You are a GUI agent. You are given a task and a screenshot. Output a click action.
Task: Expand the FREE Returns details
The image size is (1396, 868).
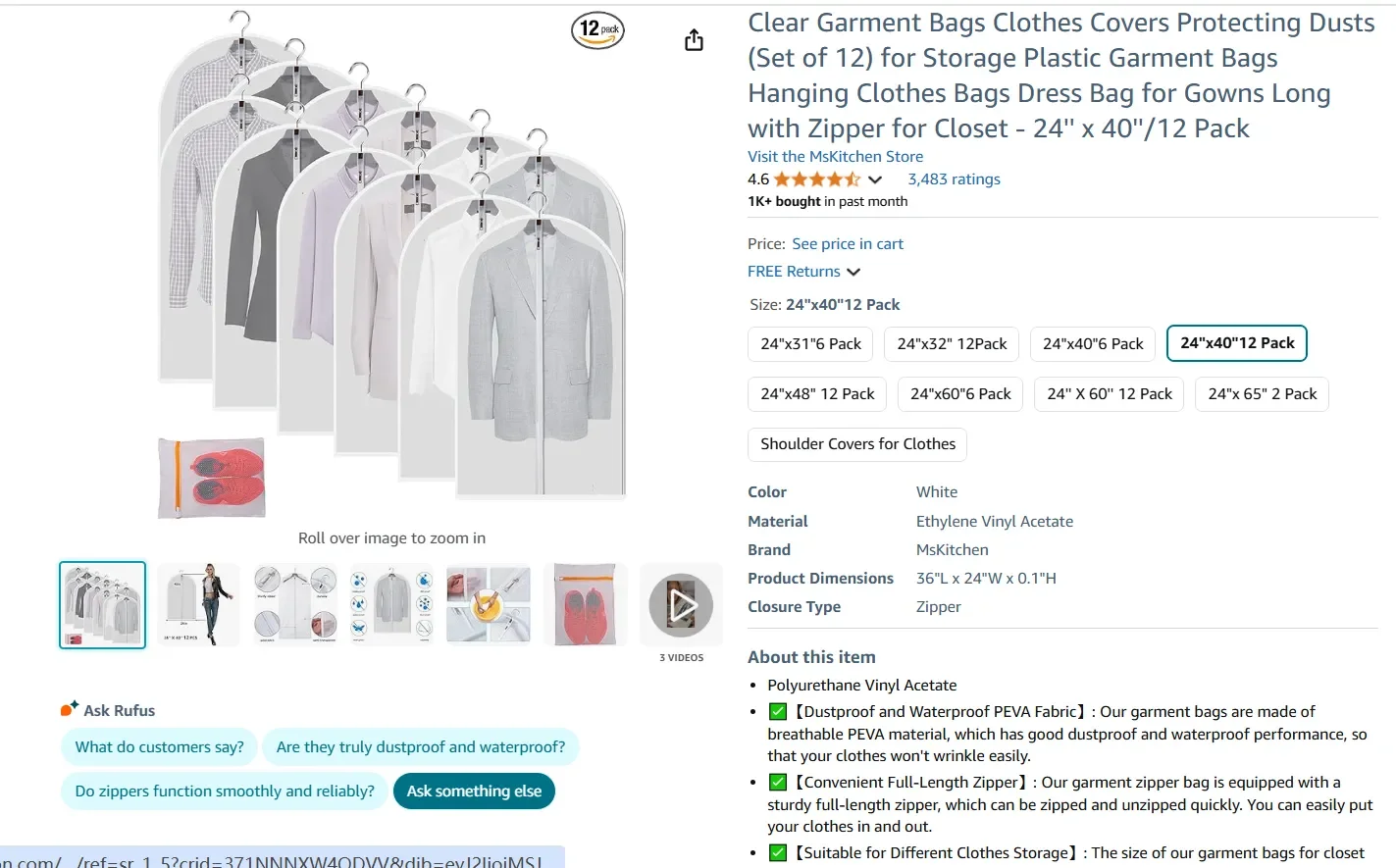853,272
